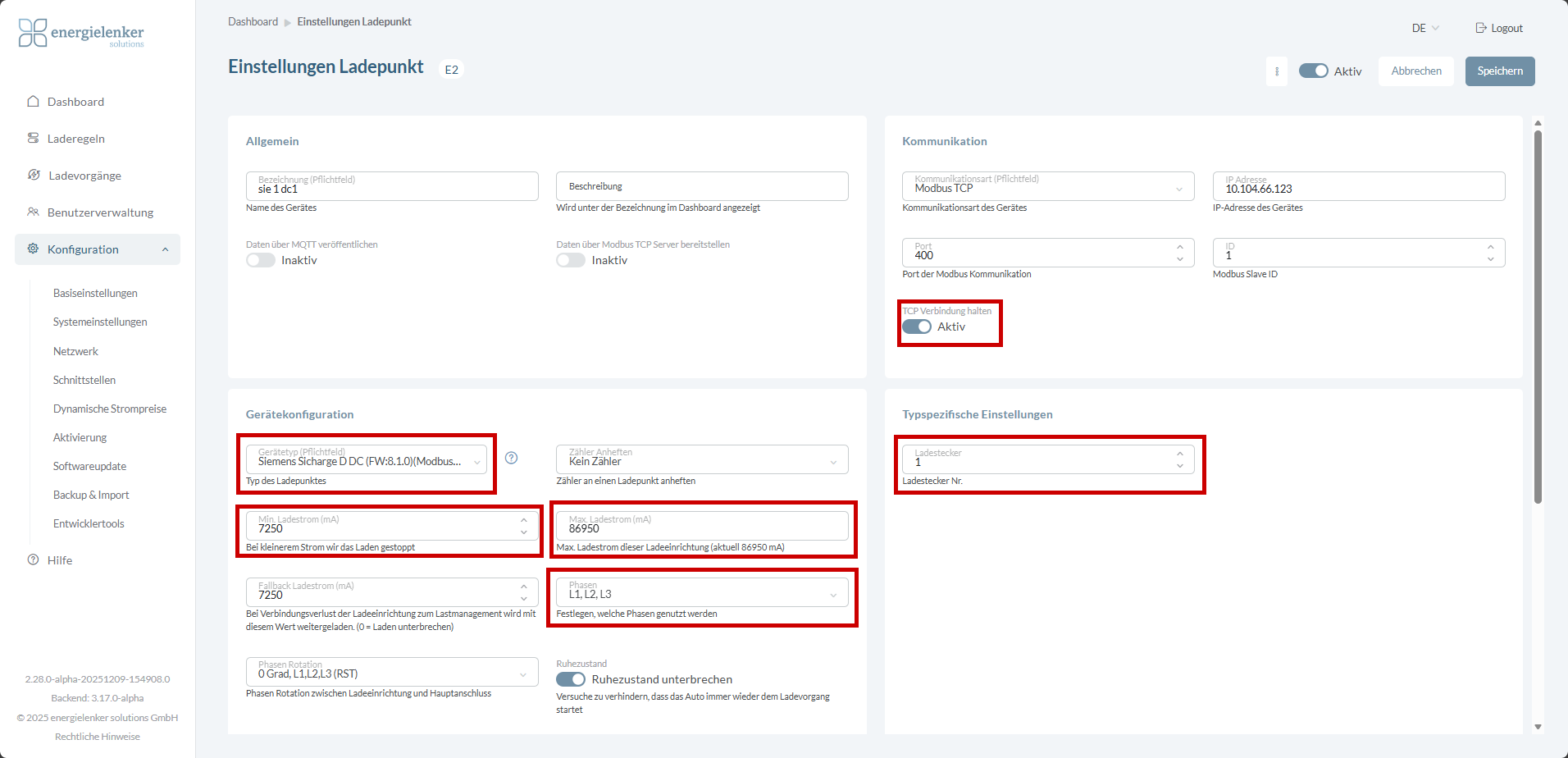Open the Kommunikationsart dropdown
The image size is (1568, 758).
tap(1048, 186)
